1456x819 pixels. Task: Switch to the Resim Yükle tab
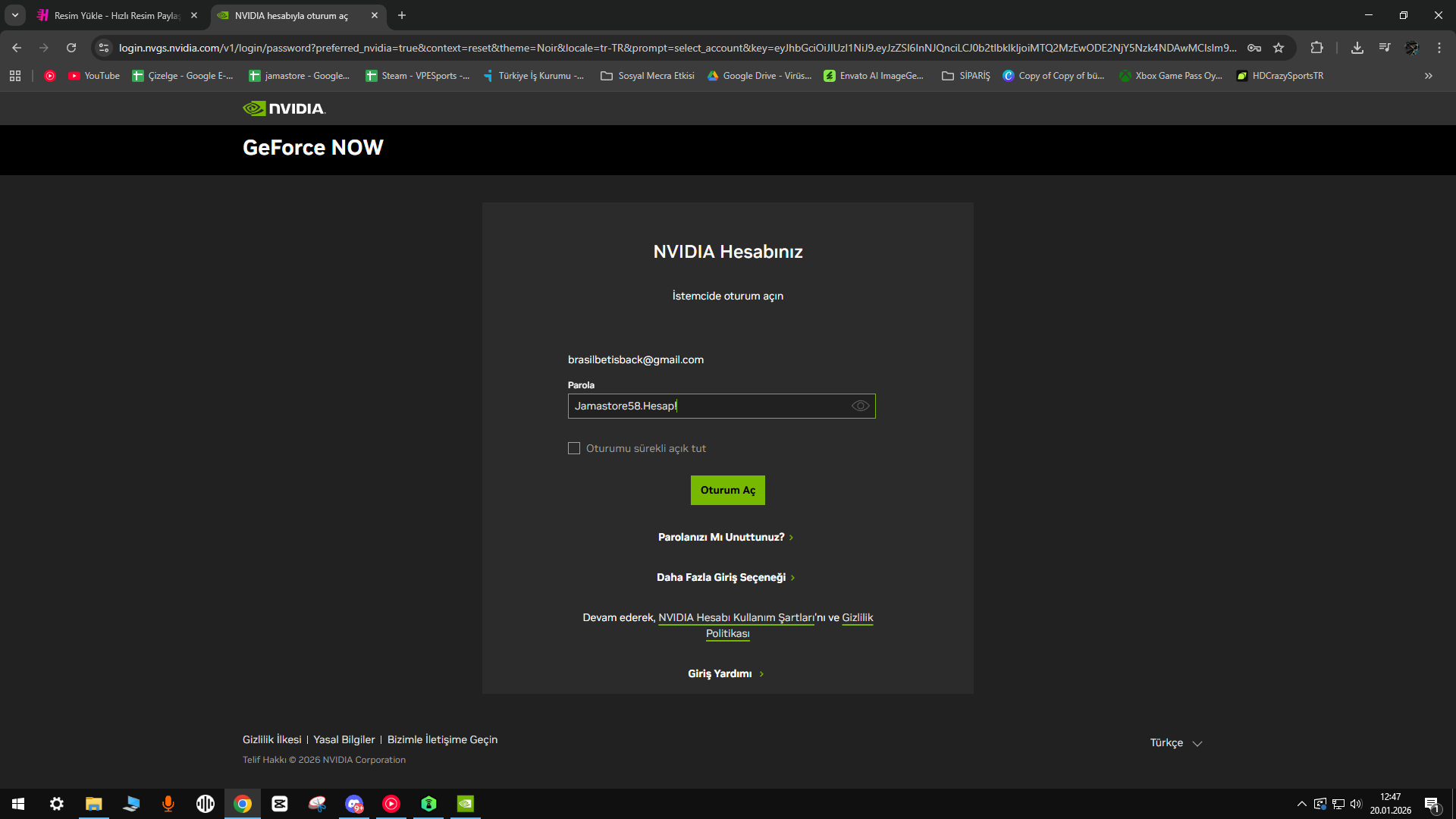click(118, 15)
